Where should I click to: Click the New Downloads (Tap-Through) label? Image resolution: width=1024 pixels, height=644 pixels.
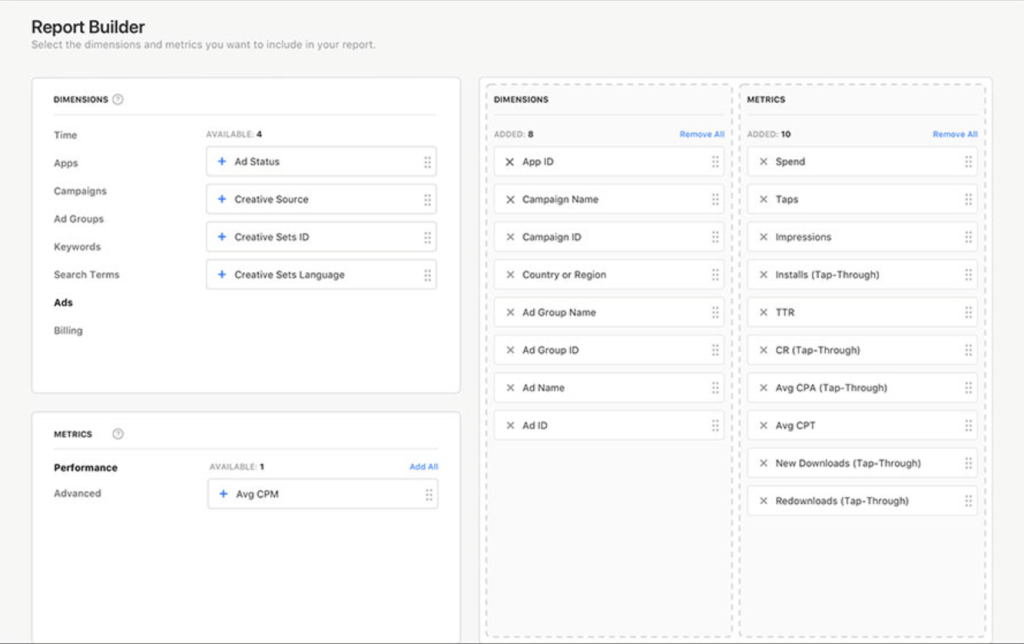click(x=848, y=463)
